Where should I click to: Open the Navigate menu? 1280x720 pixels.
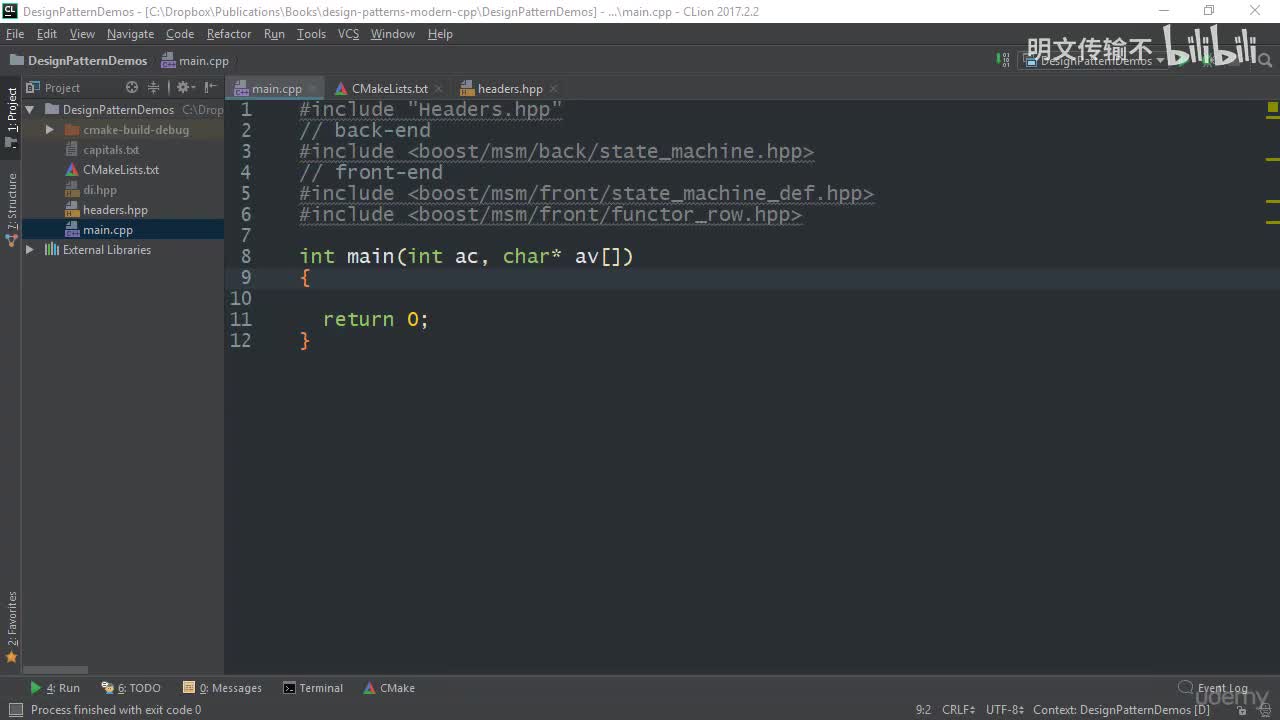coord(131,34)
